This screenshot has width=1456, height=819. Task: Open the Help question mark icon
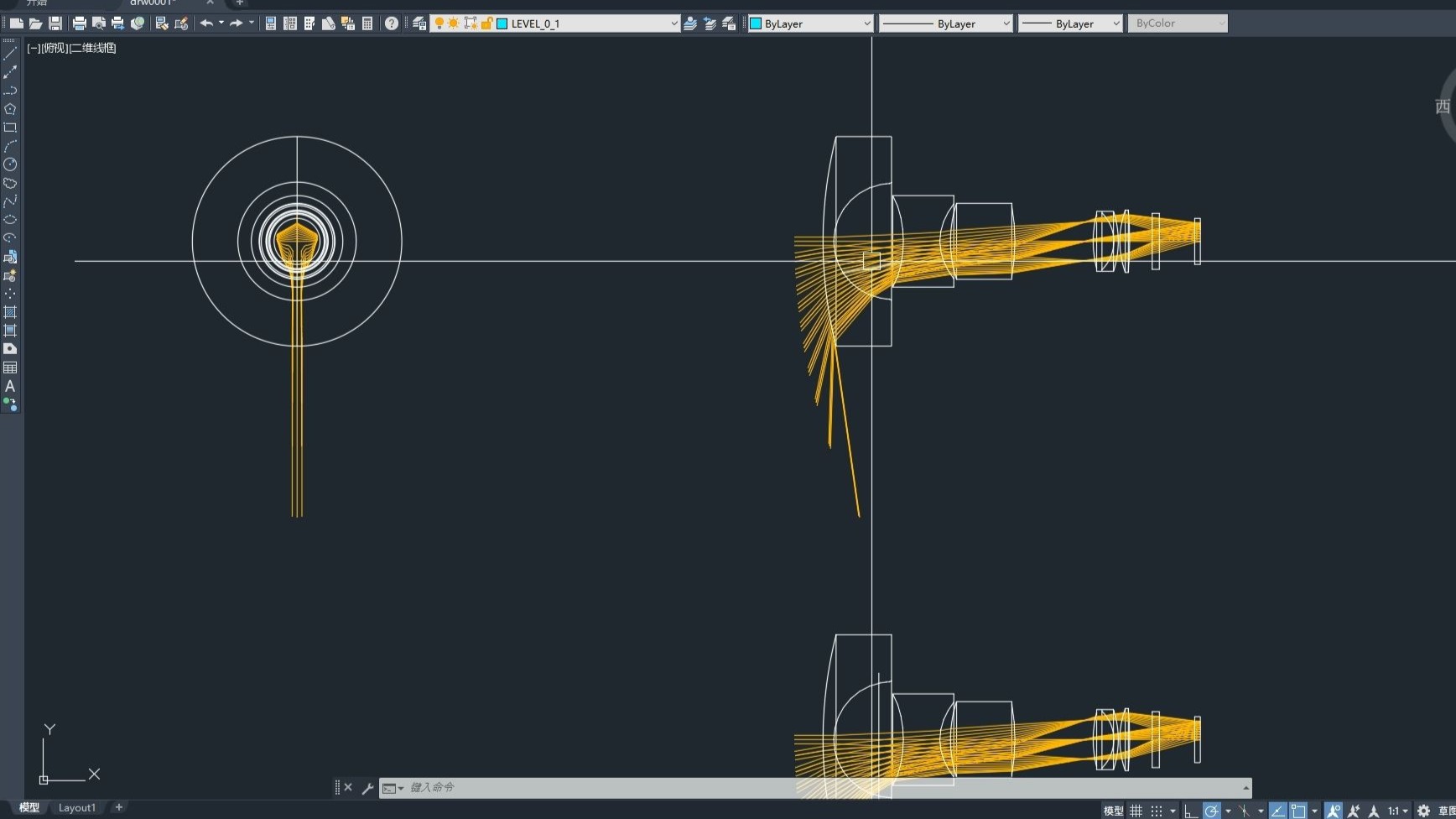pos(392,23)
